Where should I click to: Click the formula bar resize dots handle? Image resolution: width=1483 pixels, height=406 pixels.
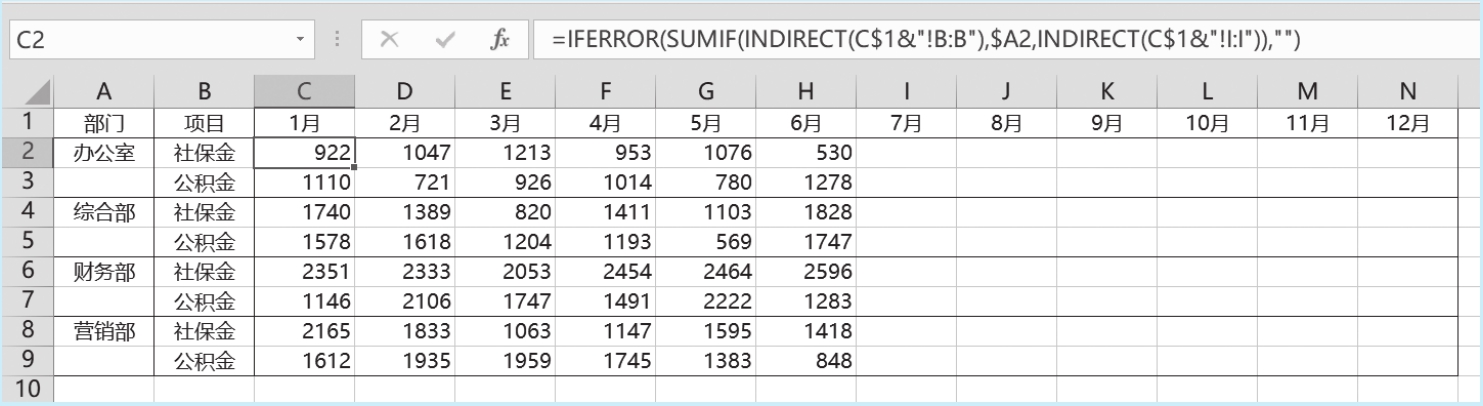click(x=337, y=41)
